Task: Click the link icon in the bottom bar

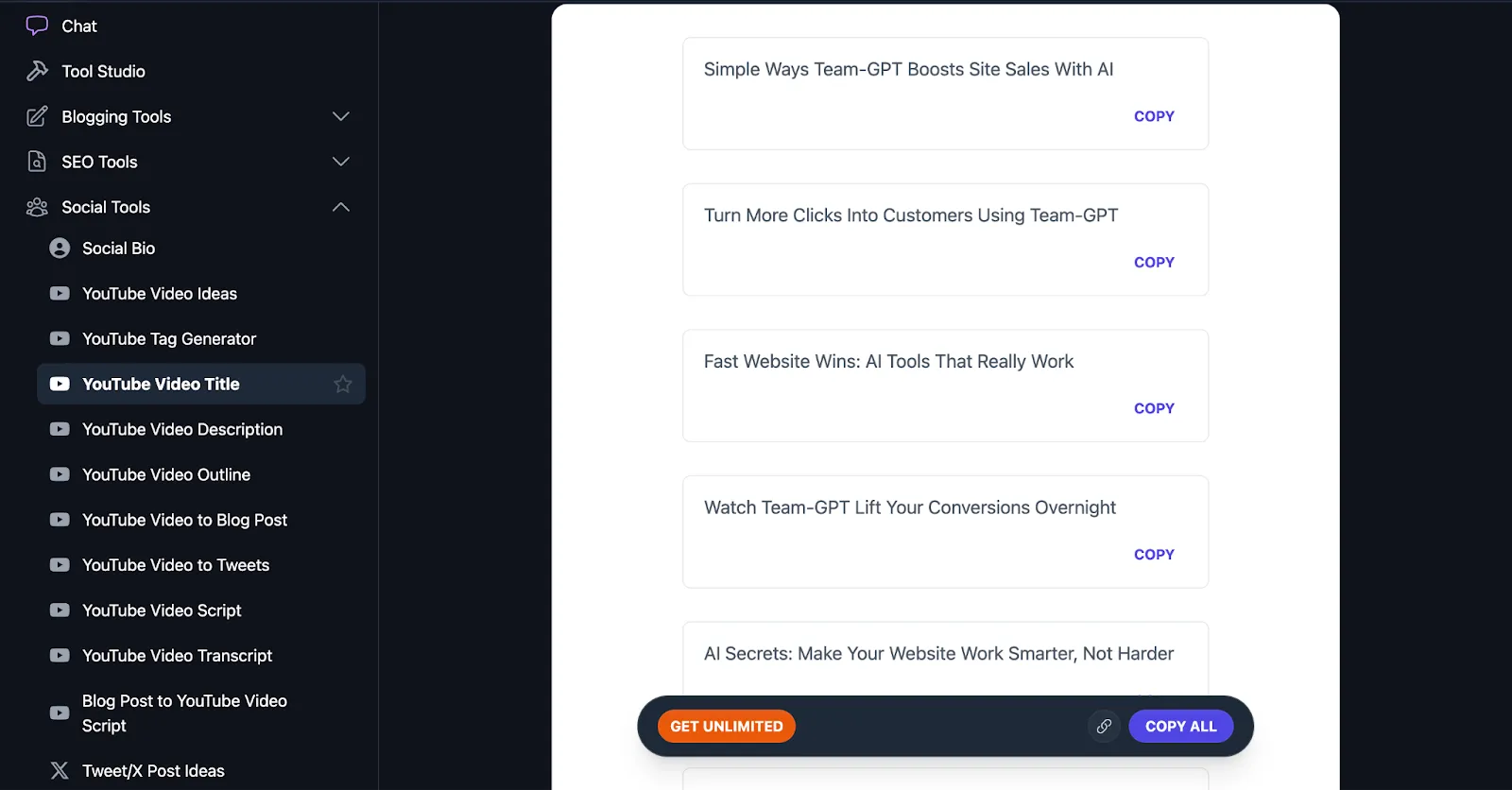Action: click(x=1104, y=727)
